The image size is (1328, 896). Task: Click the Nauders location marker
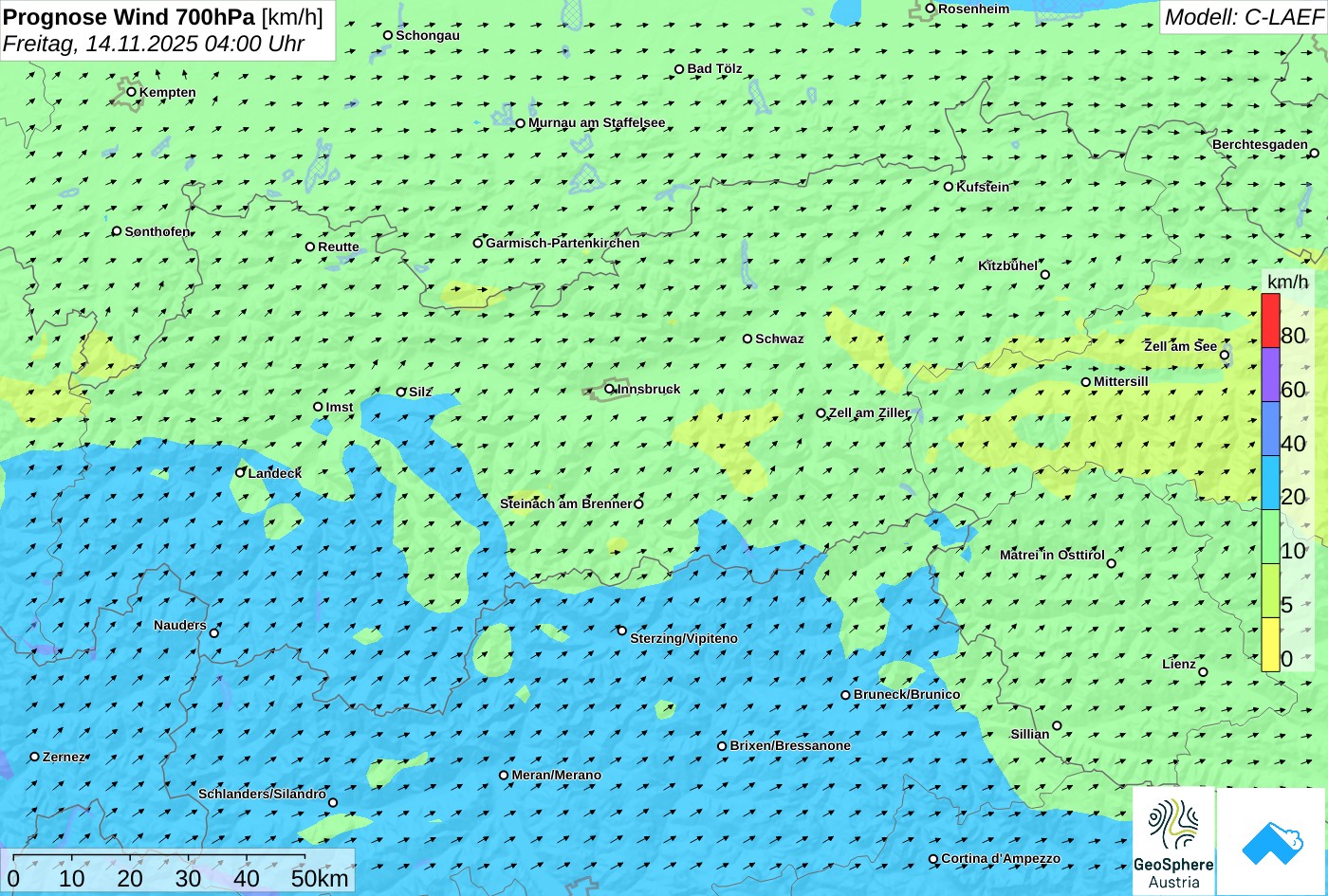click(x=214, y=633)
